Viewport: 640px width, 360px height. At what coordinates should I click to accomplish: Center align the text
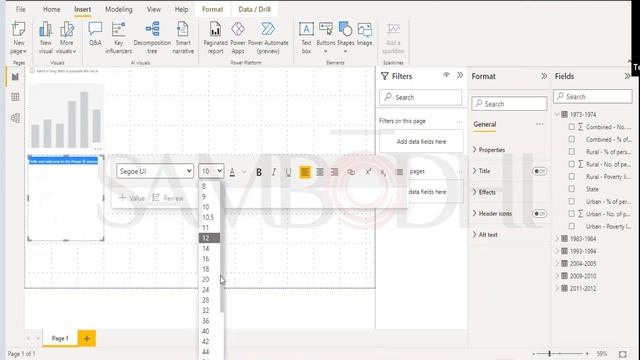(x=320, y=172)
